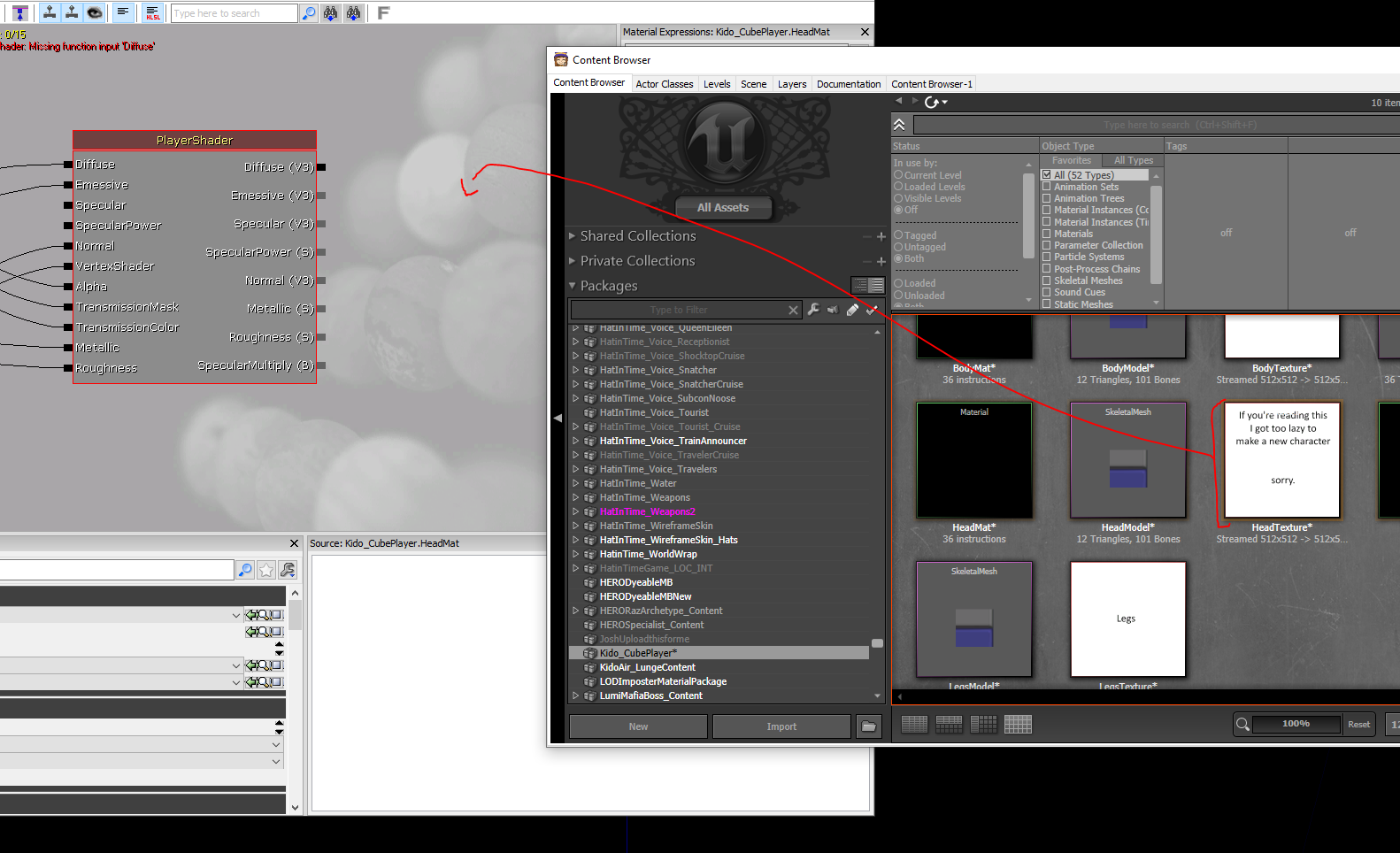
Task: Expand LumiMafiaBoss_Content package node
Action: tap(575, 695)
